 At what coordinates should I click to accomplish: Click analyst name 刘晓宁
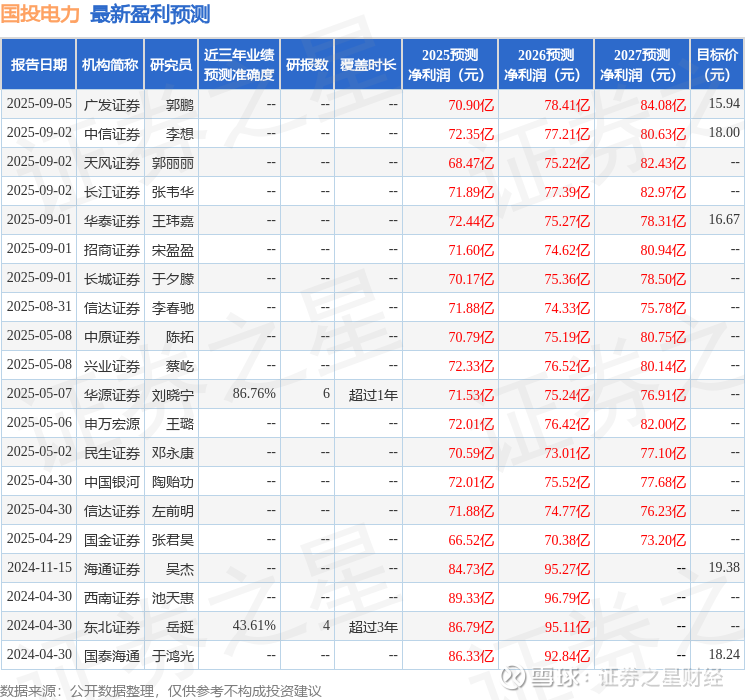(172, 395)
